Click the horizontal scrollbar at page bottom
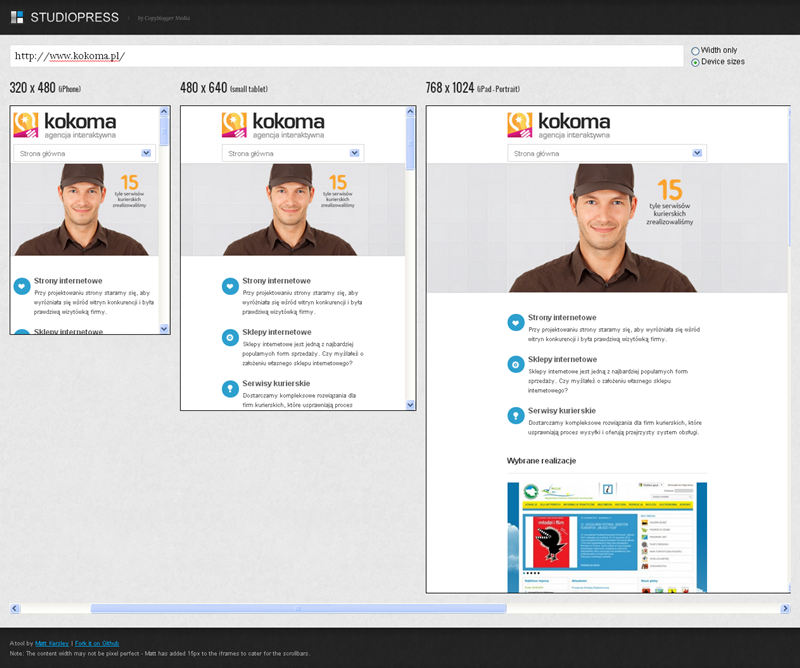 click(x=298, y=608)
